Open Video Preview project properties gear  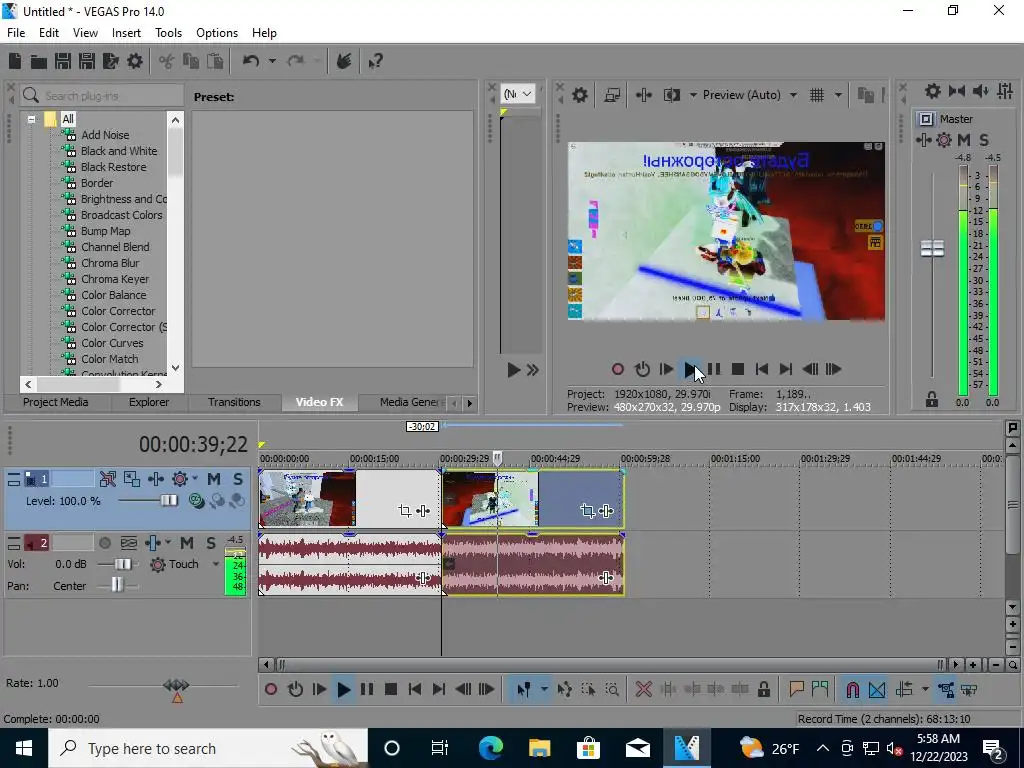click(579, 95)
